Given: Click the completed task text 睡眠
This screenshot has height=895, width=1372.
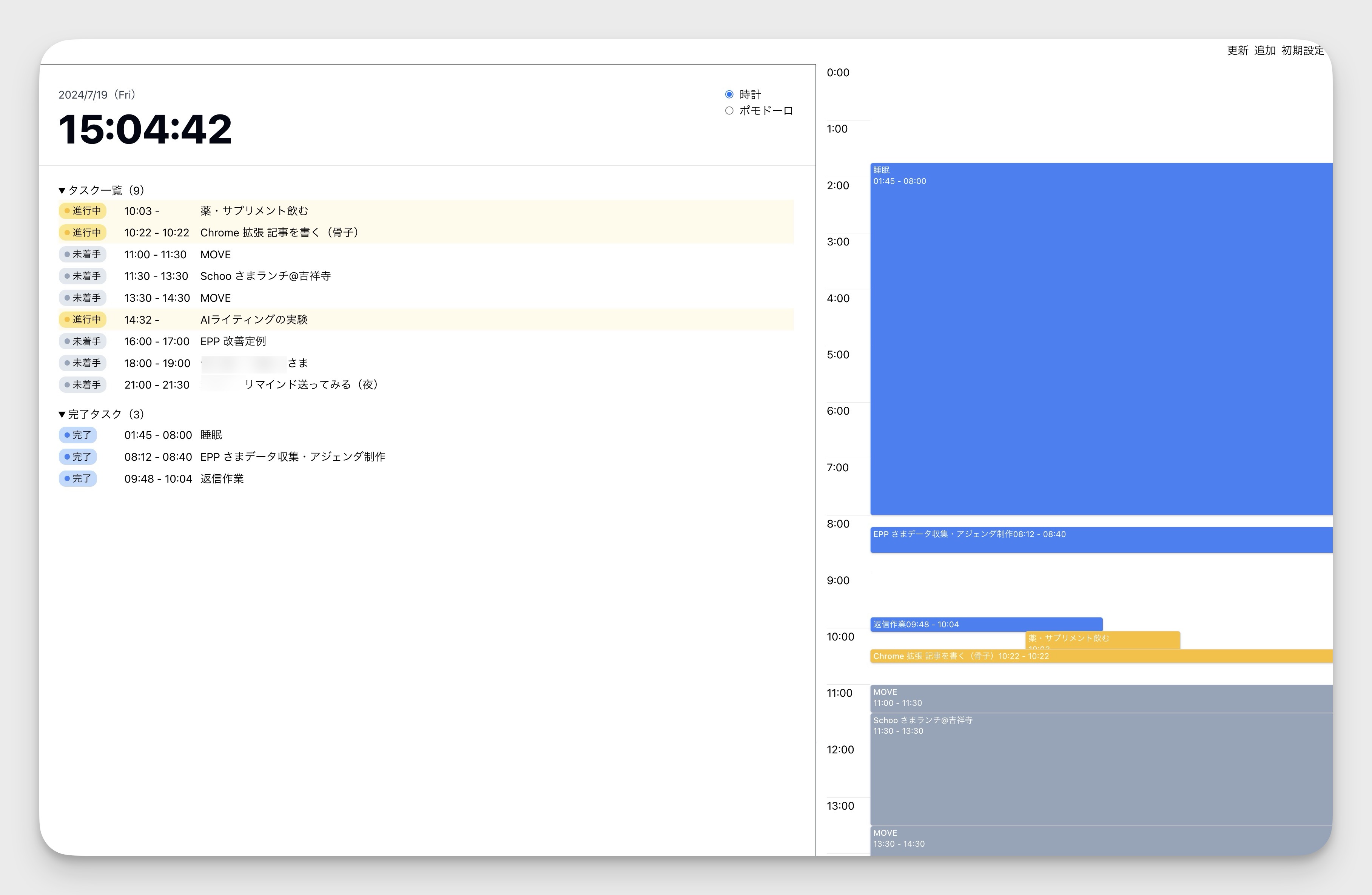Looking at the screenshot, I should (x=211, y=435).
